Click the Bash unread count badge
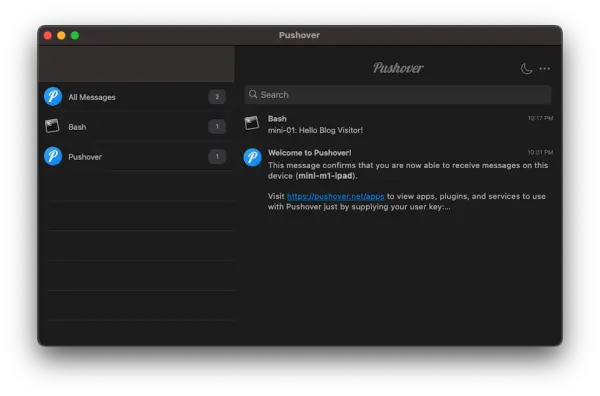 (217, 127)
